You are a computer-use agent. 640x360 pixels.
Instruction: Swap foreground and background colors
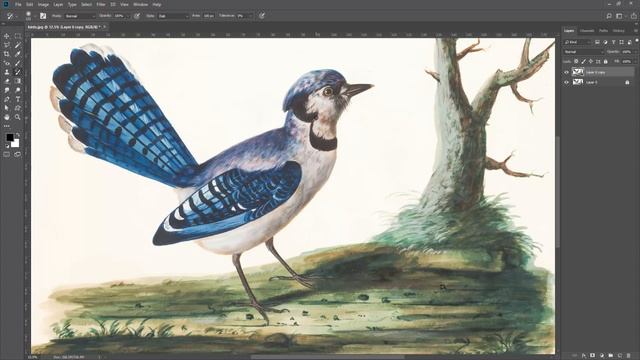click(x=18, y=134)
